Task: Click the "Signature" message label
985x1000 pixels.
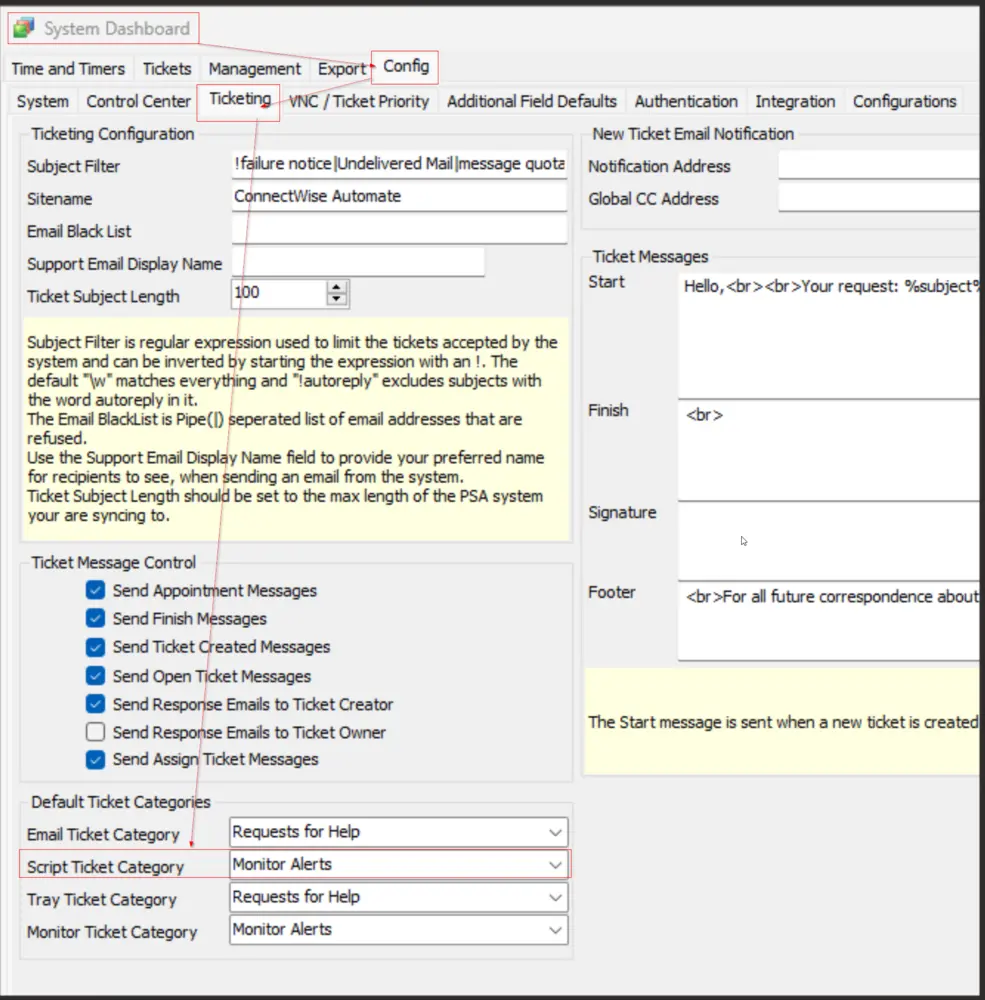Action: (622, 513)
